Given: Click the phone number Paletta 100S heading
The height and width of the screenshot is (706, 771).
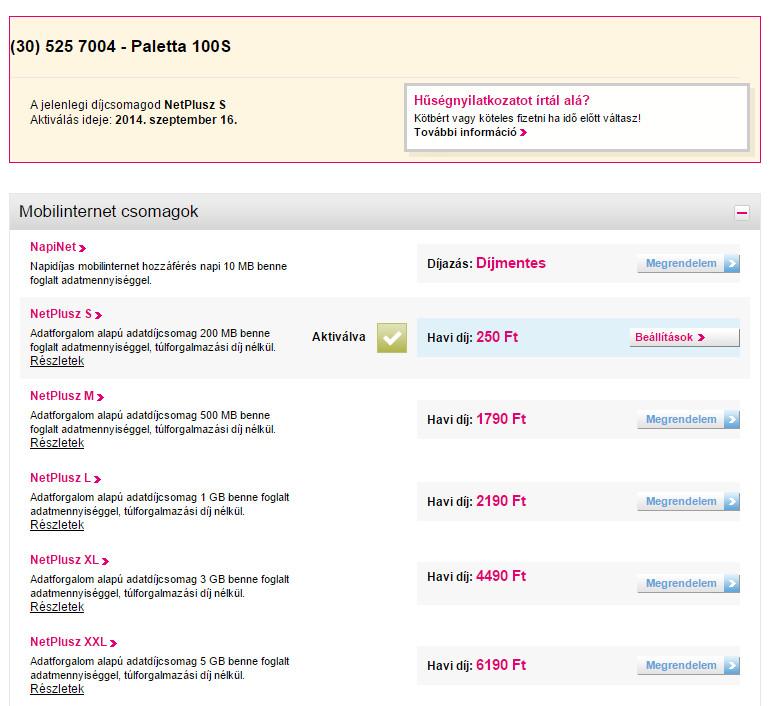Looking at the screenshot, I should point(120,47).
